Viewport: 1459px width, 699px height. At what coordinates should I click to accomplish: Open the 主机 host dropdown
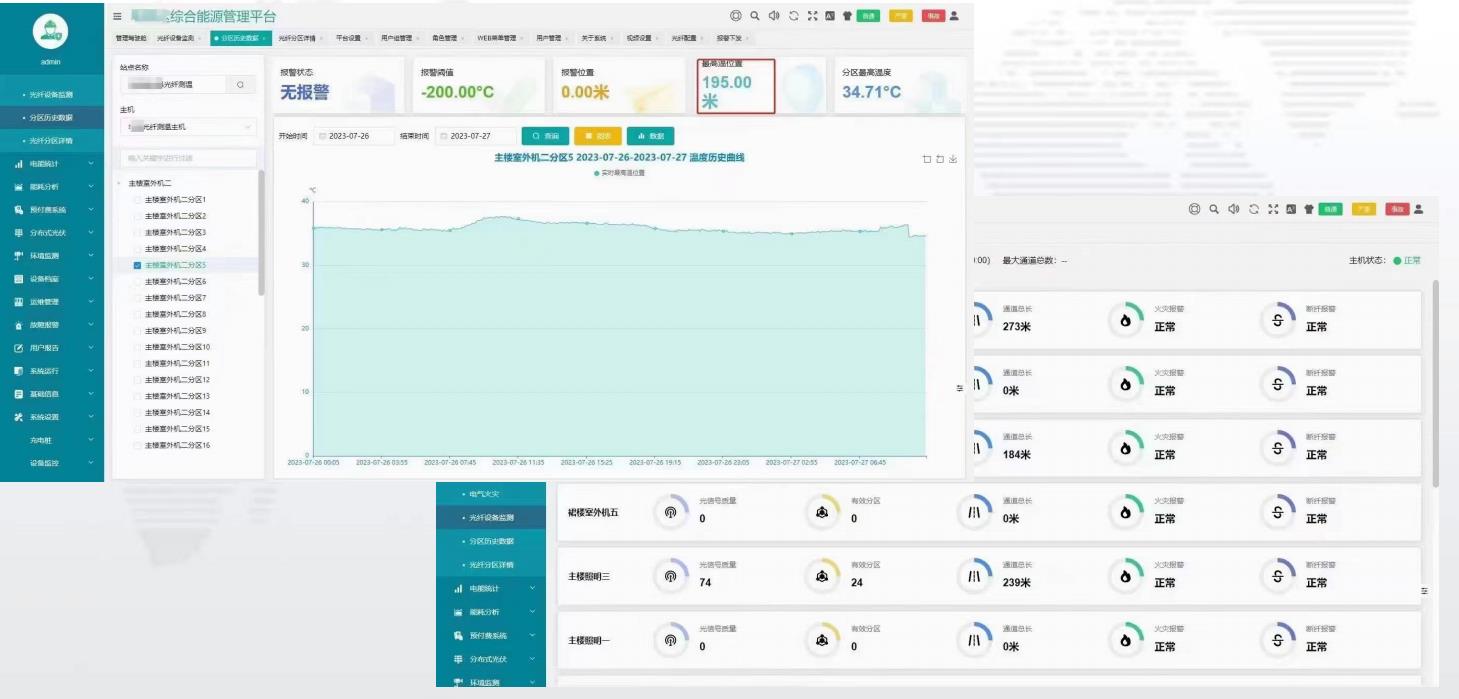[188, 127]
